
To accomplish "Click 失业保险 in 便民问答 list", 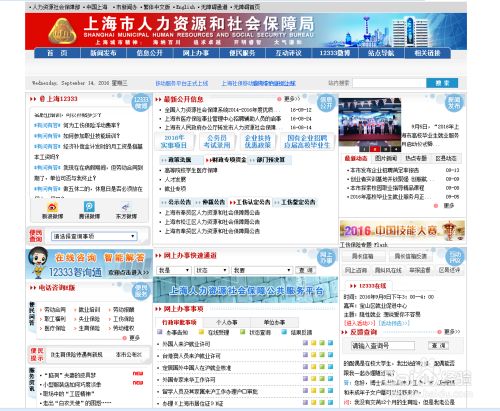I will 89,319.
